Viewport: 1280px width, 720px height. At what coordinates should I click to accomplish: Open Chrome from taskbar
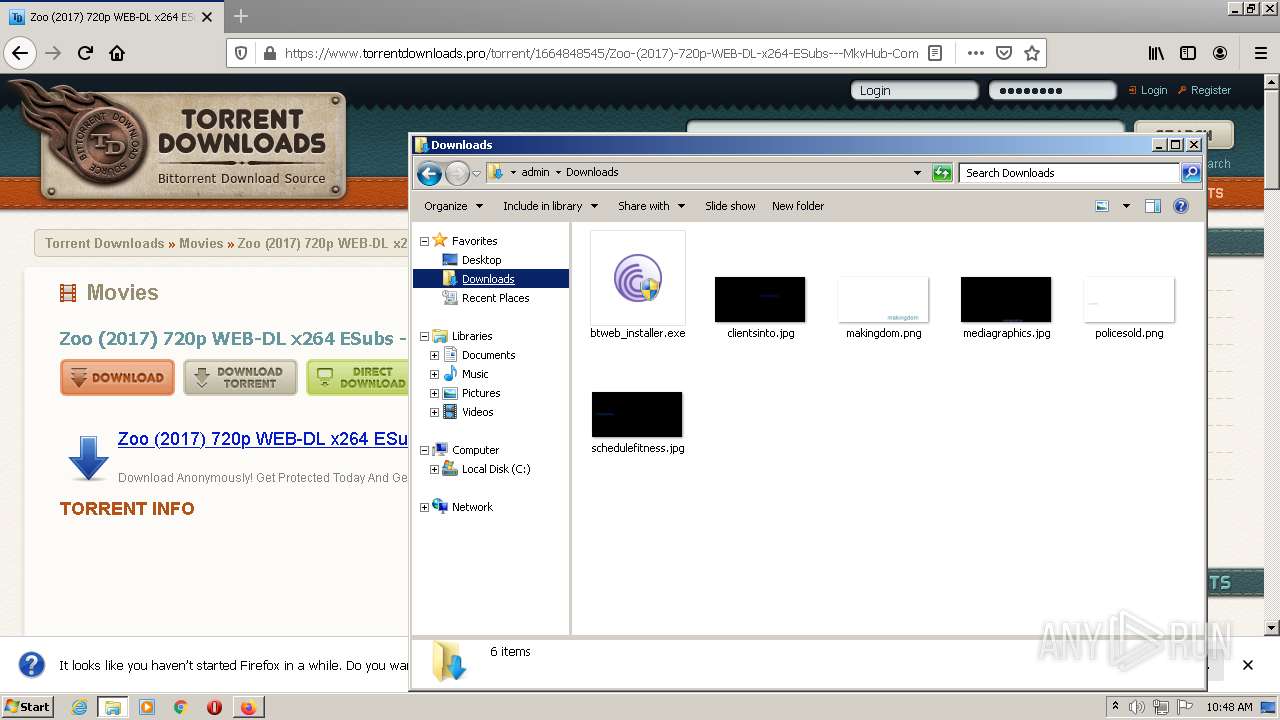pyautogui.click(x=180, y=707)
